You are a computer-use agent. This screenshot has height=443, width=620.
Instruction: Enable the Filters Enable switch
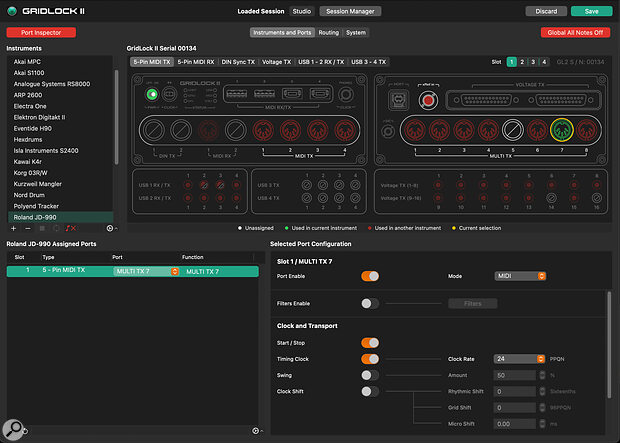pos(370,303)
